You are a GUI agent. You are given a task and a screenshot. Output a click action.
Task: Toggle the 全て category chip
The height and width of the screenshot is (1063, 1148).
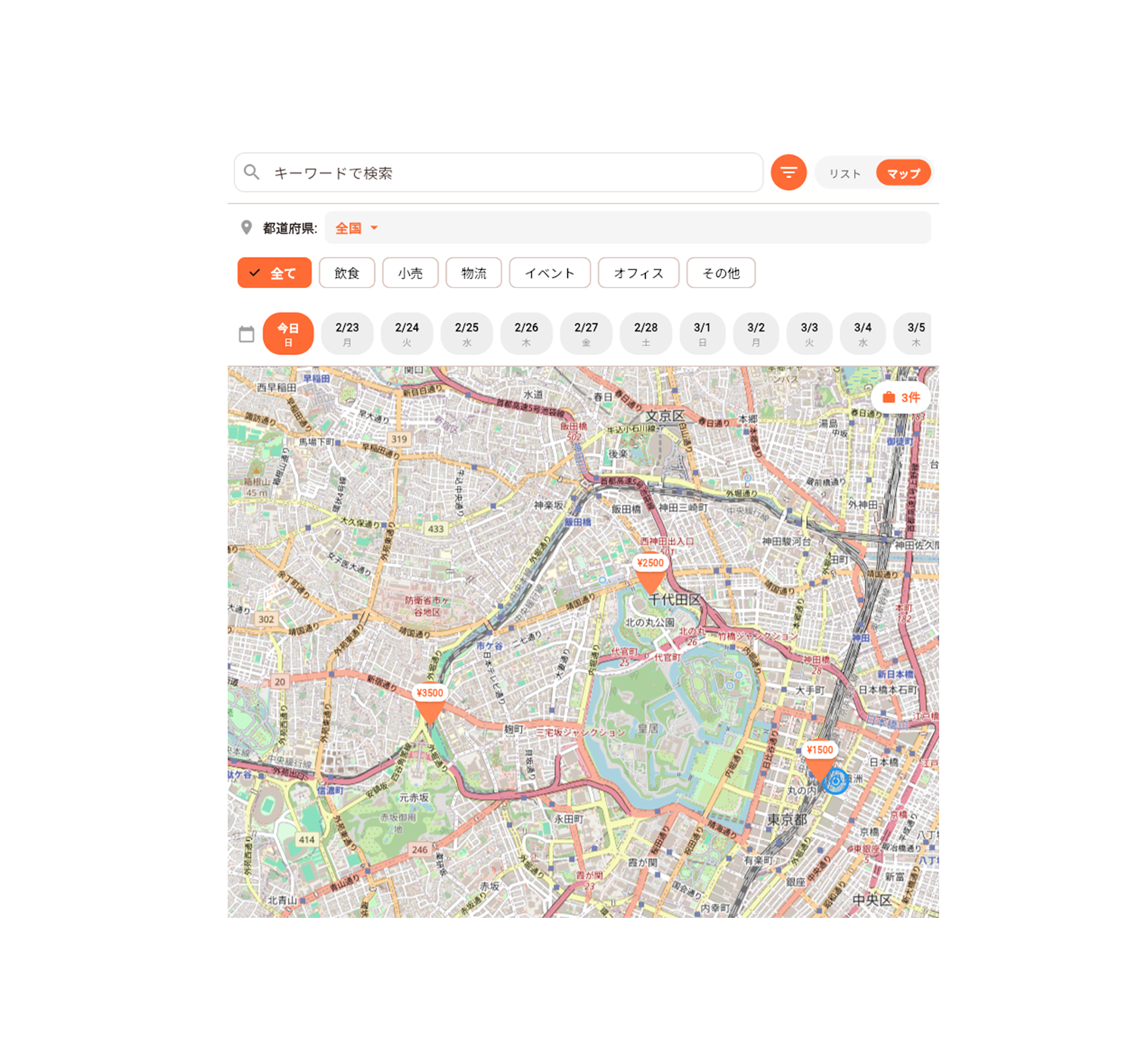click(x=275, y=273)
